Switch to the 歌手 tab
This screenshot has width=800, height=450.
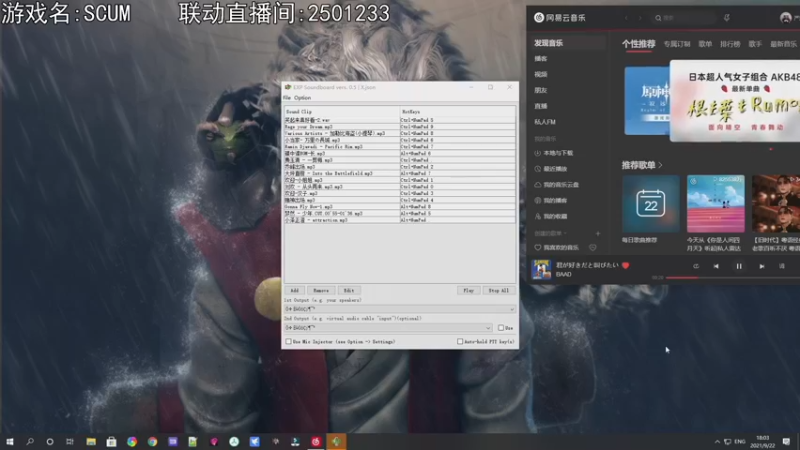point(755,44)
